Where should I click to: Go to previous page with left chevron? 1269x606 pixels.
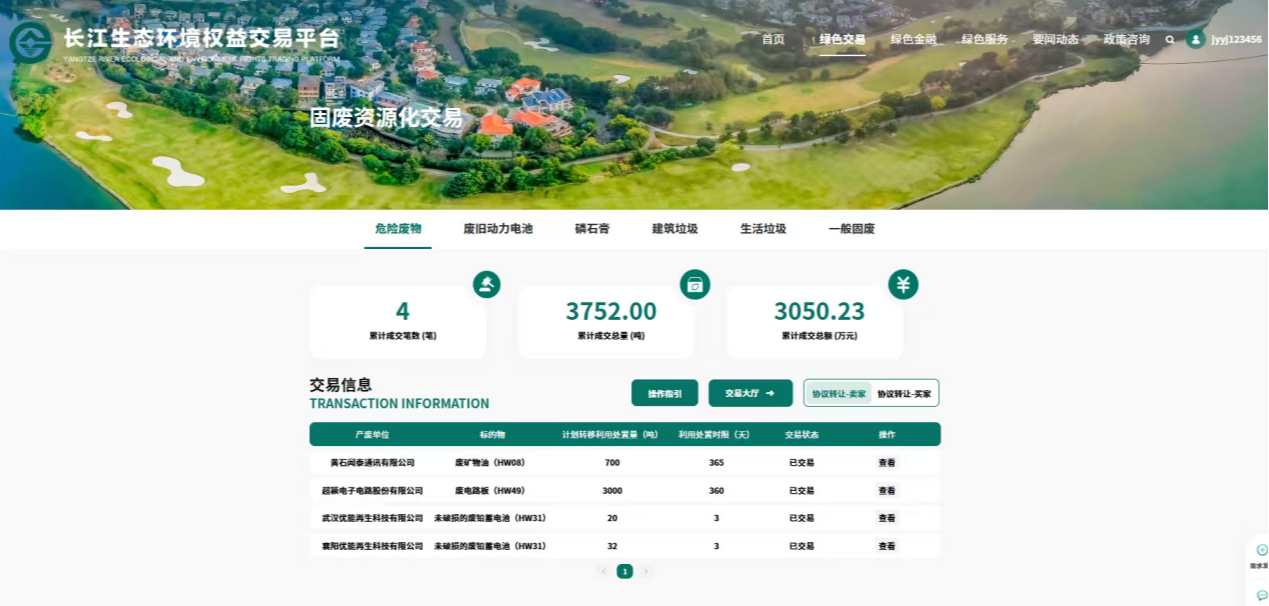(x=603, y=572)
